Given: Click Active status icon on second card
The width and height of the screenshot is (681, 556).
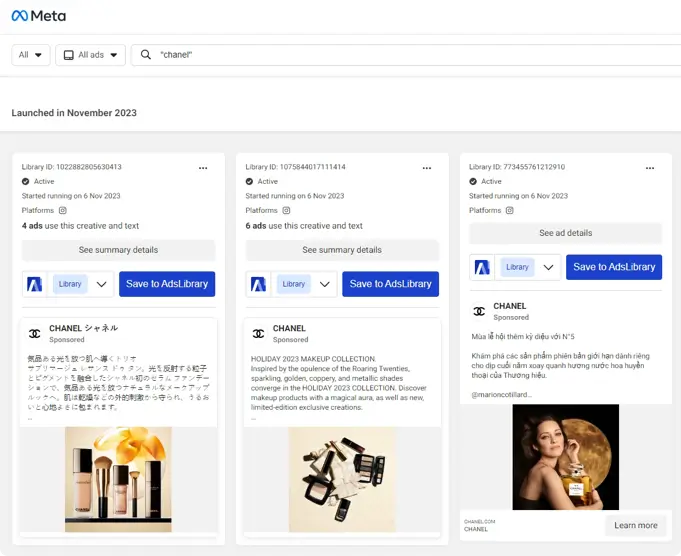Looking at the screenshot, I should (x=249, y=182).
